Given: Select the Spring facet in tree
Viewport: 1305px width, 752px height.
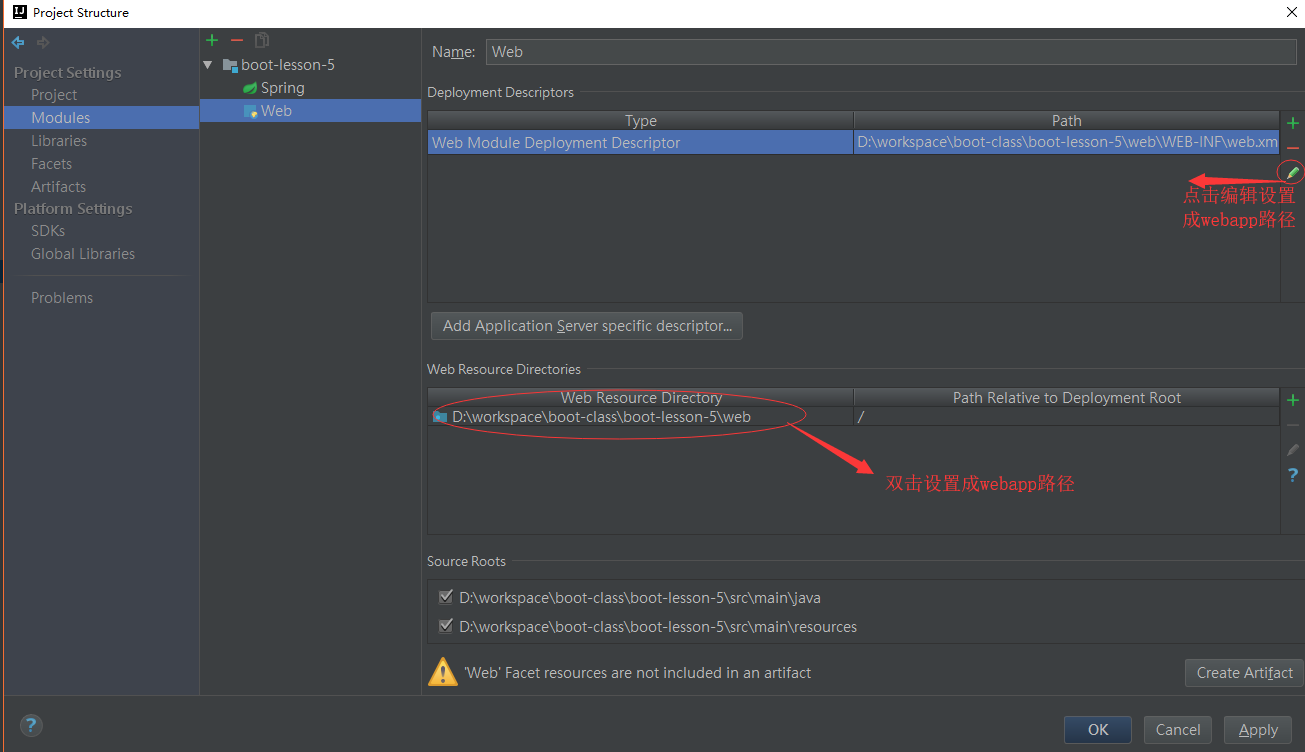Looking at the screenshot, I should (x=282, y=88).
